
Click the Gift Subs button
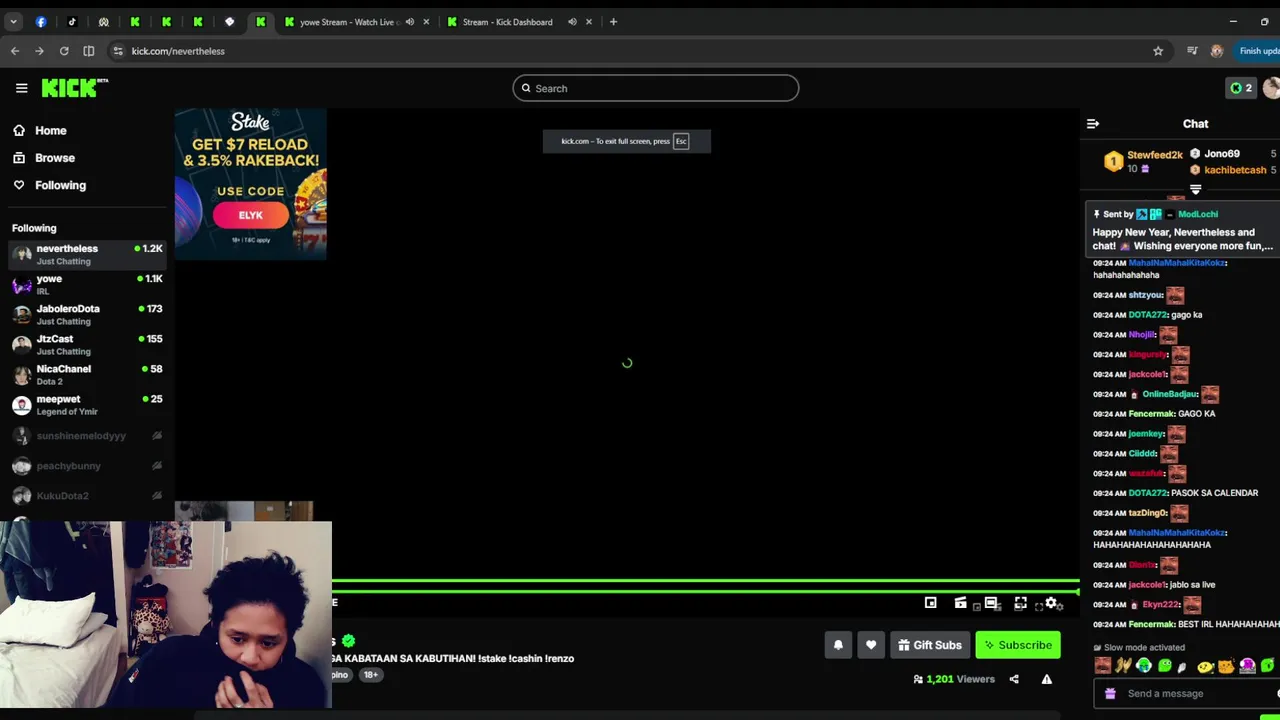930,645
